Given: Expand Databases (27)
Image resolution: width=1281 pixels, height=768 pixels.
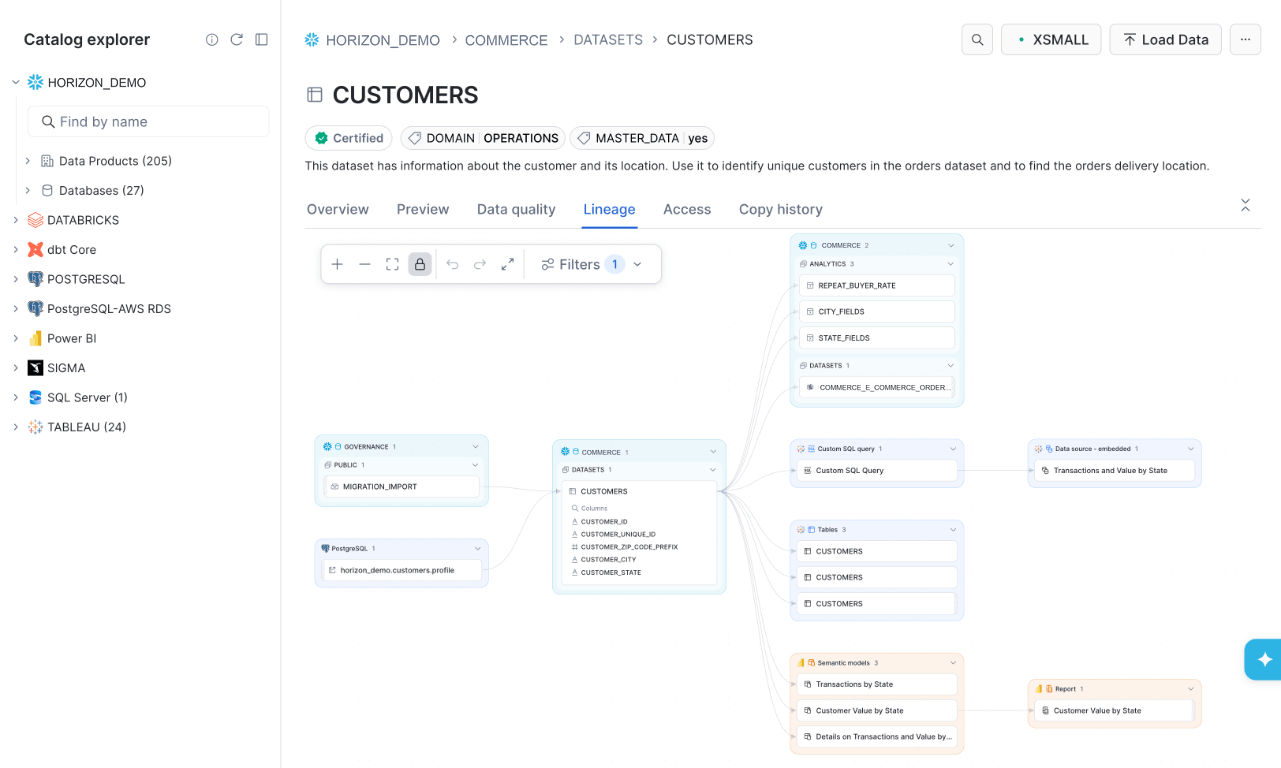Looking at the screenshot, I should pos(28,190).
